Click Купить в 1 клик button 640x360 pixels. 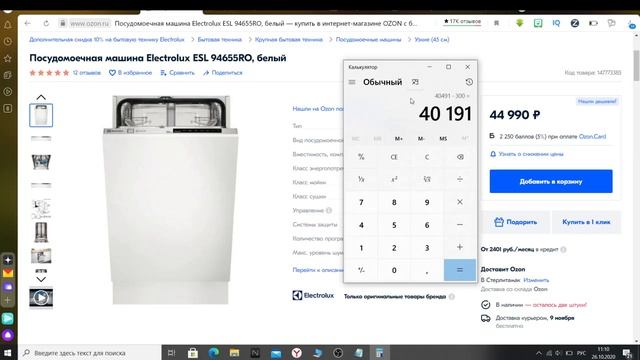[x=586, y=222]
